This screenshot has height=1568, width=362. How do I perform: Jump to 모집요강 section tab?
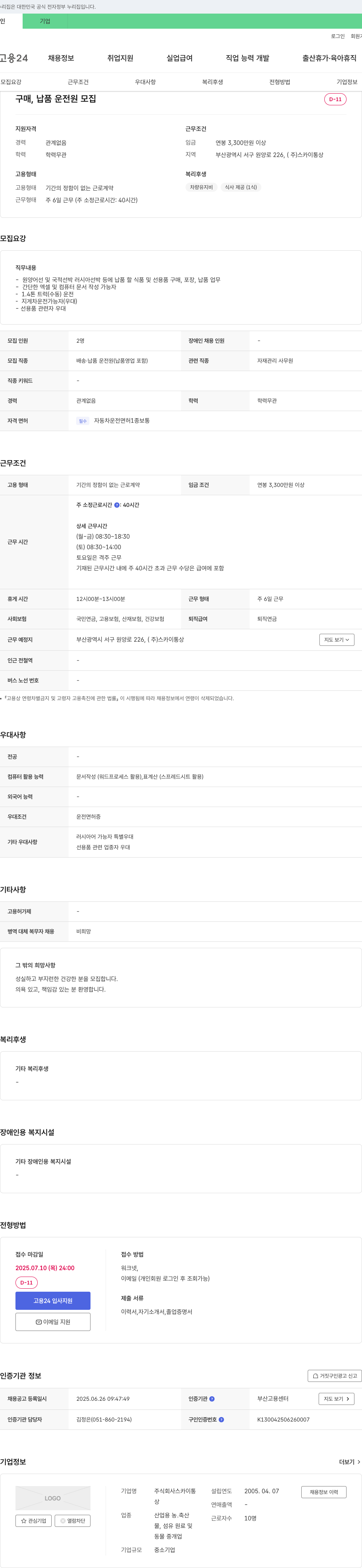[11, 82]
